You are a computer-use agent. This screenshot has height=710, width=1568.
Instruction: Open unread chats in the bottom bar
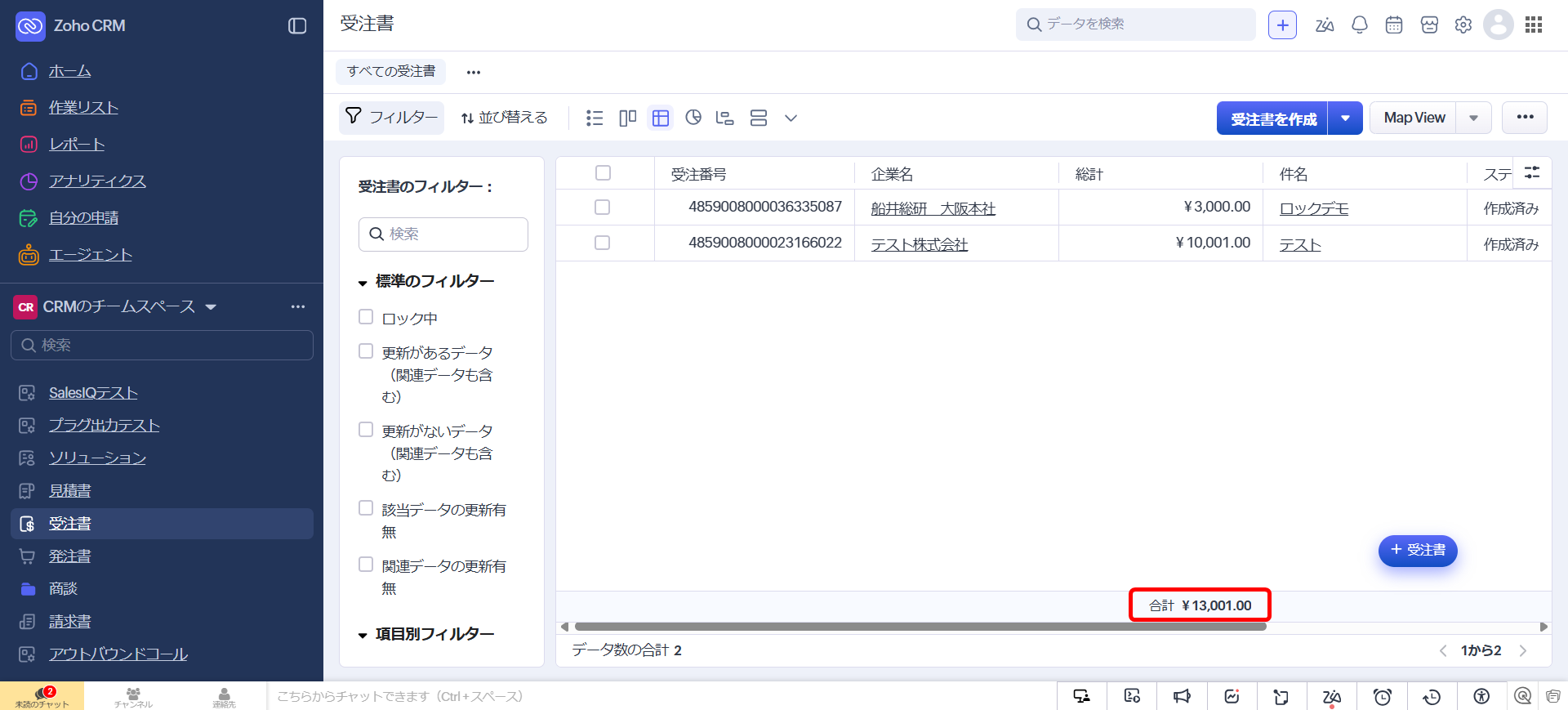pos(42,696)
